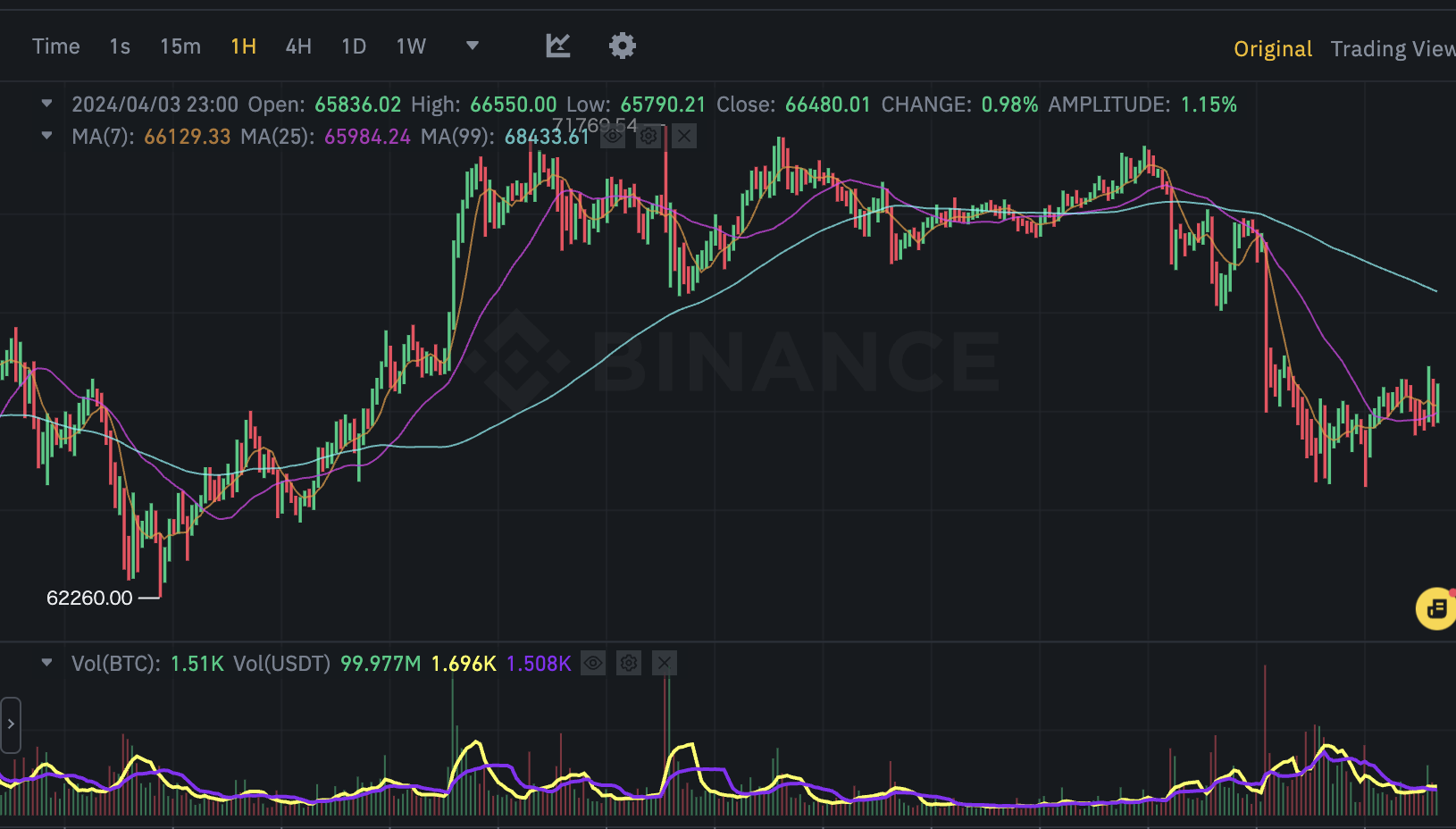This screenshot has width=1456, height=829.
Task: Click the Low price 65790.21
Action: tap(663, 105)
